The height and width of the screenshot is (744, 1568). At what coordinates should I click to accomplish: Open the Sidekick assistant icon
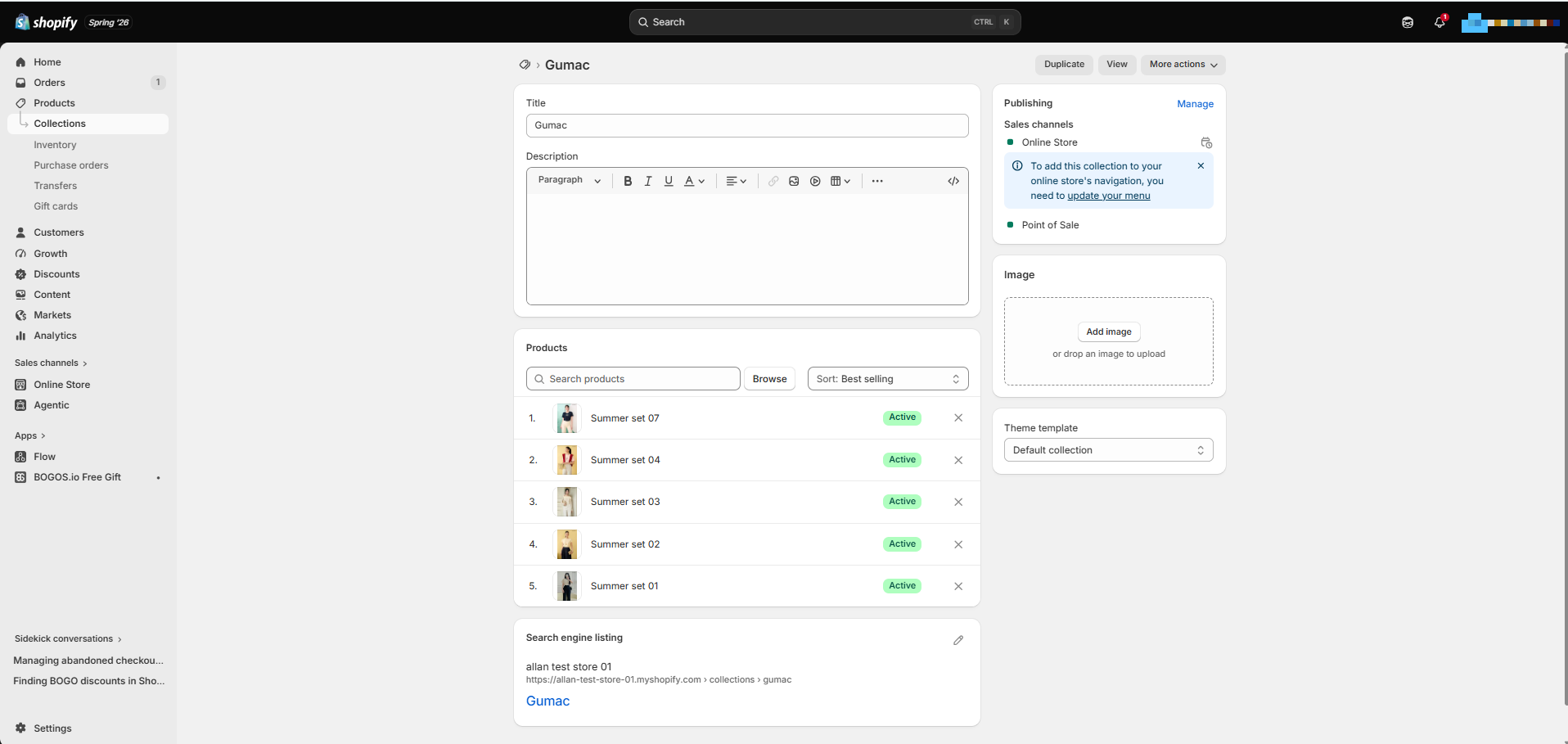click(x=1408, y=22)
